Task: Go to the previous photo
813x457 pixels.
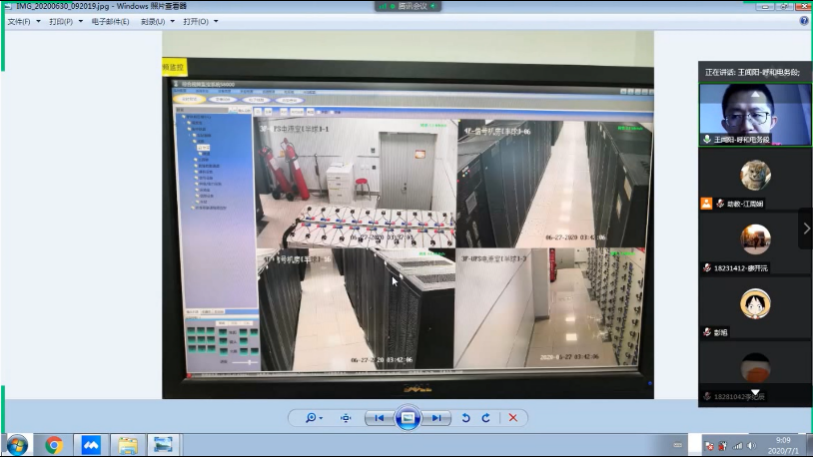Action: pyautogui.click(x=377, y=418)
